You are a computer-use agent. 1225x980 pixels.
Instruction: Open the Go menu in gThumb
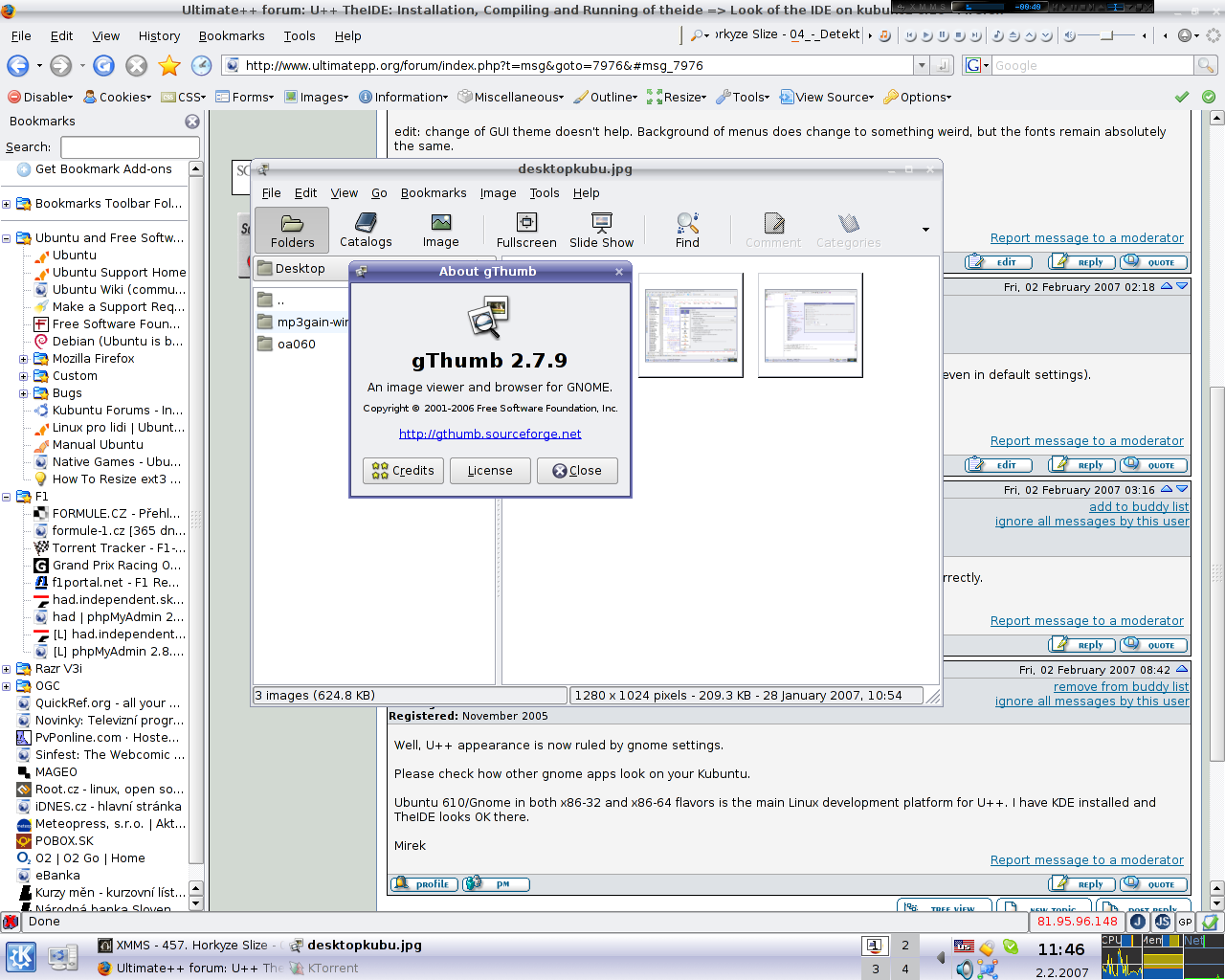click(x=379, y=192)
